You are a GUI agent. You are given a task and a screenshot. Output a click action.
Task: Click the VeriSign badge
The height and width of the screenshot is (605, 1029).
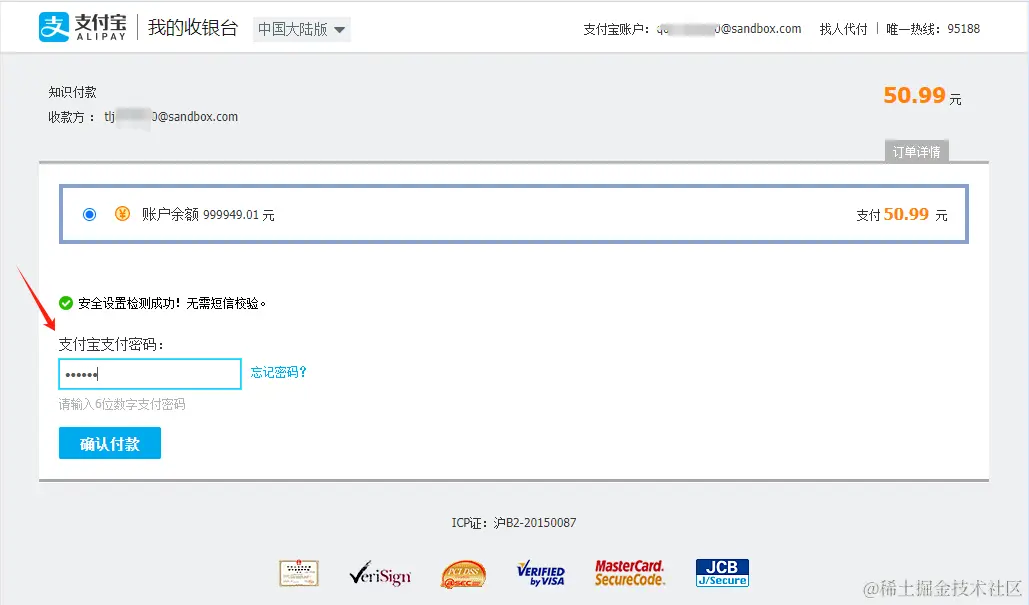(x=380, y=574)
